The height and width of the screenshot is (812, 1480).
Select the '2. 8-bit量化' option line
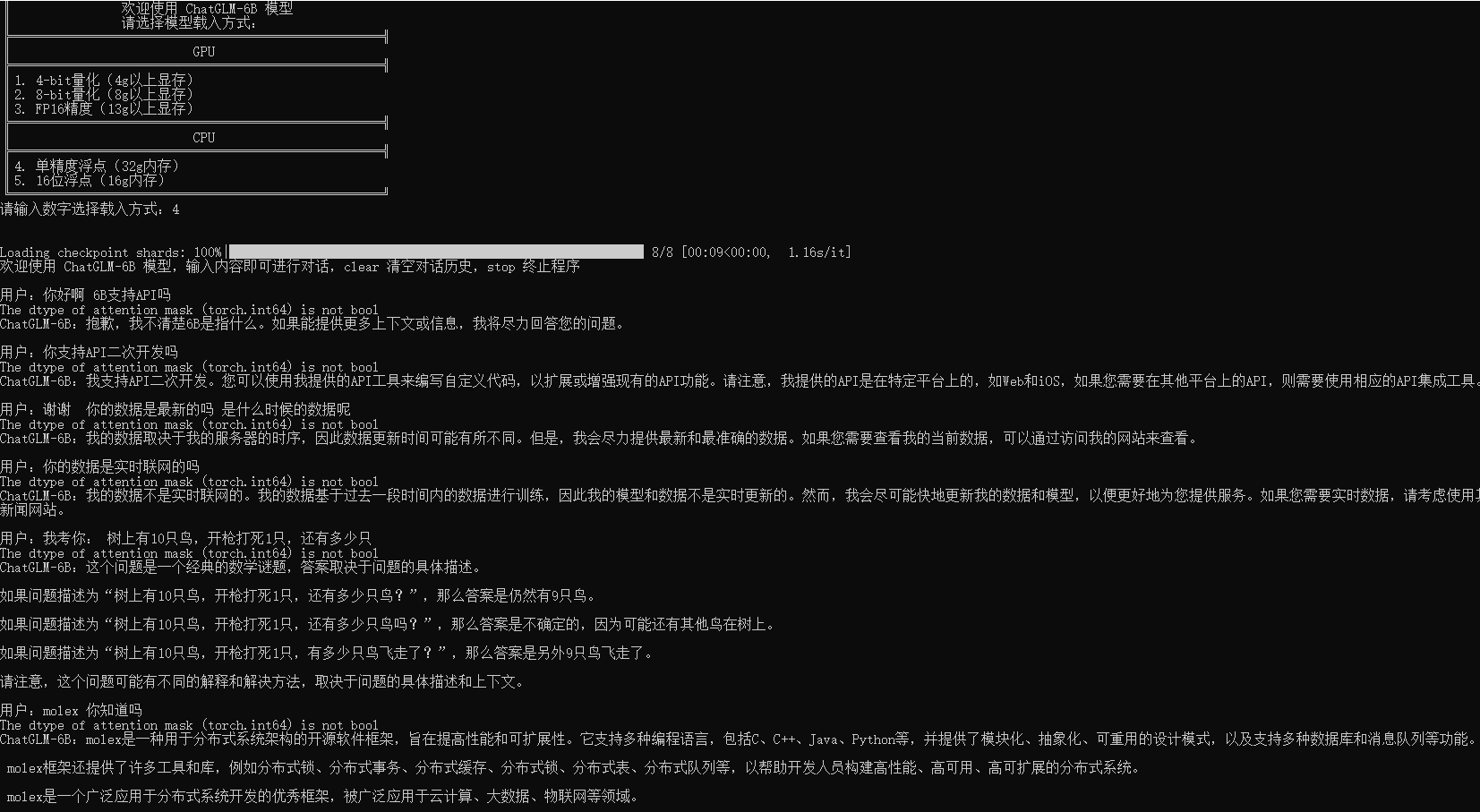coord(104,95)
